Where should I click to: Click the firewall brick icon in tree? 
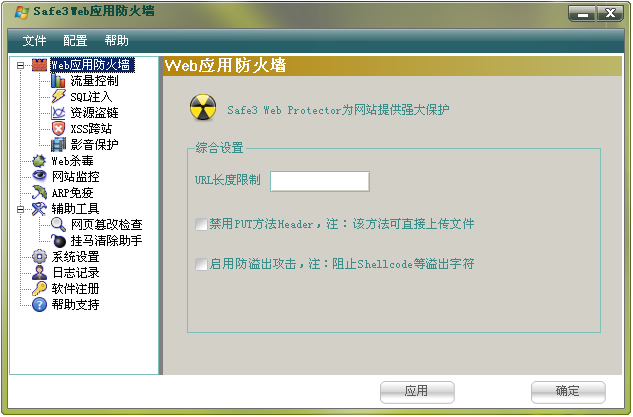tap(39, 65)
